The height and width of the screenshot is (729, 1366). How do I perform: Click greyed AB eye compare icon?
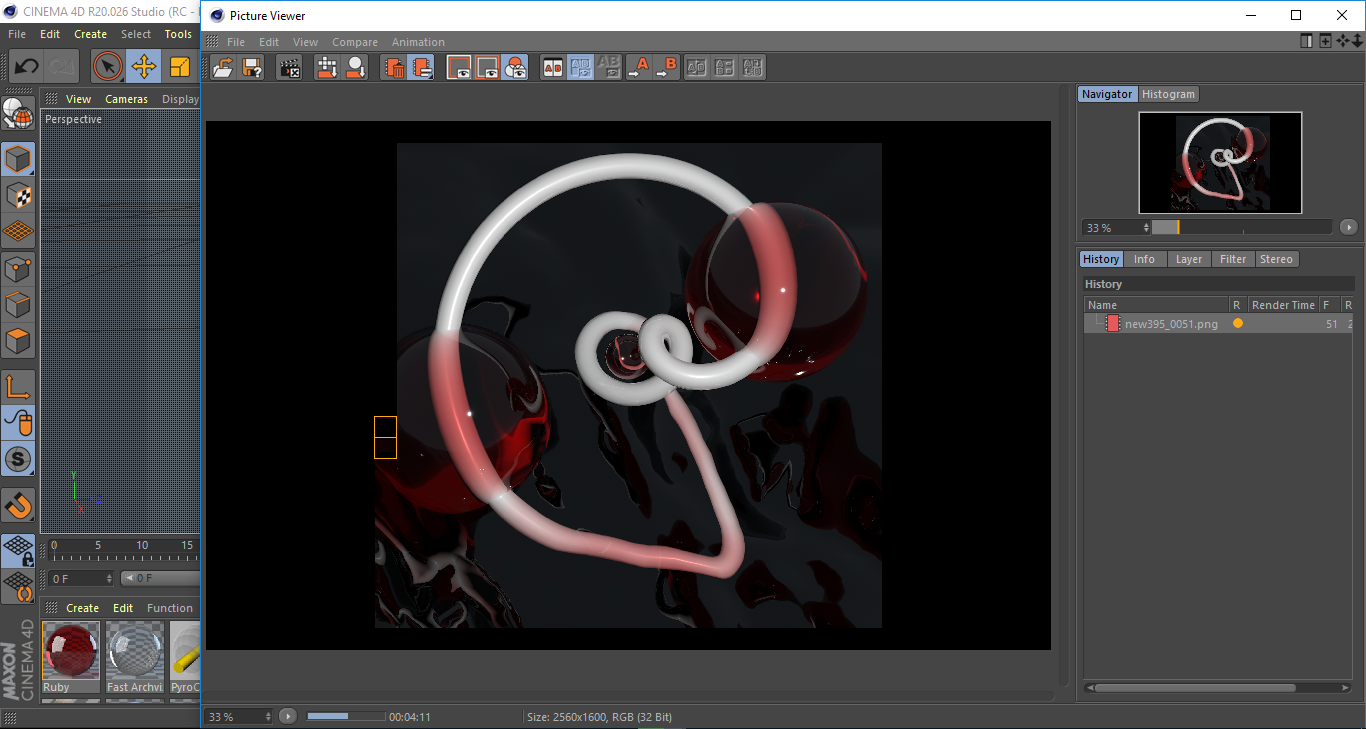pos(609,68)
